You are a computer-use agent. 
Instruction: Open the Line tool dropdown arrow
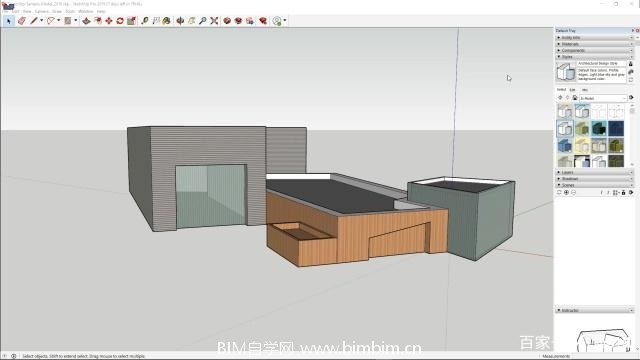pos(41,20)
